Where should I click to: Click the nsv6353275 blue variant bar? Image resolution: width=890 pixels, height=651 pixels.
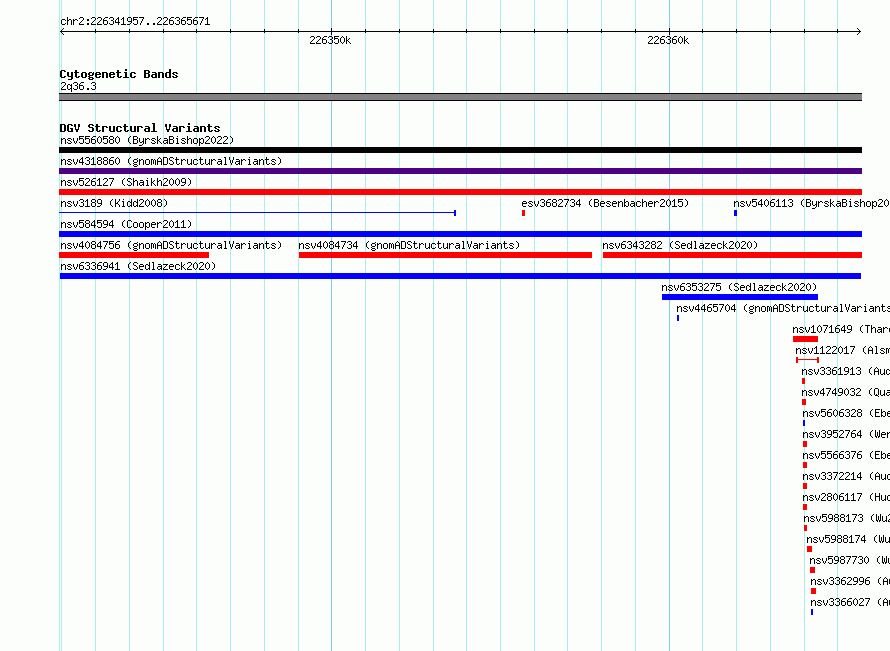(740, 297)
